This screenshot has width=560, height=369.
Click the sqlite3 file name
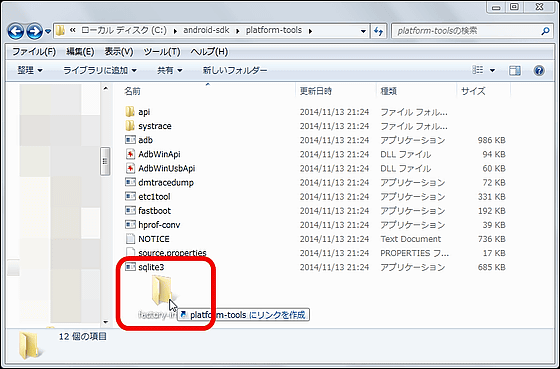(151, 267)
